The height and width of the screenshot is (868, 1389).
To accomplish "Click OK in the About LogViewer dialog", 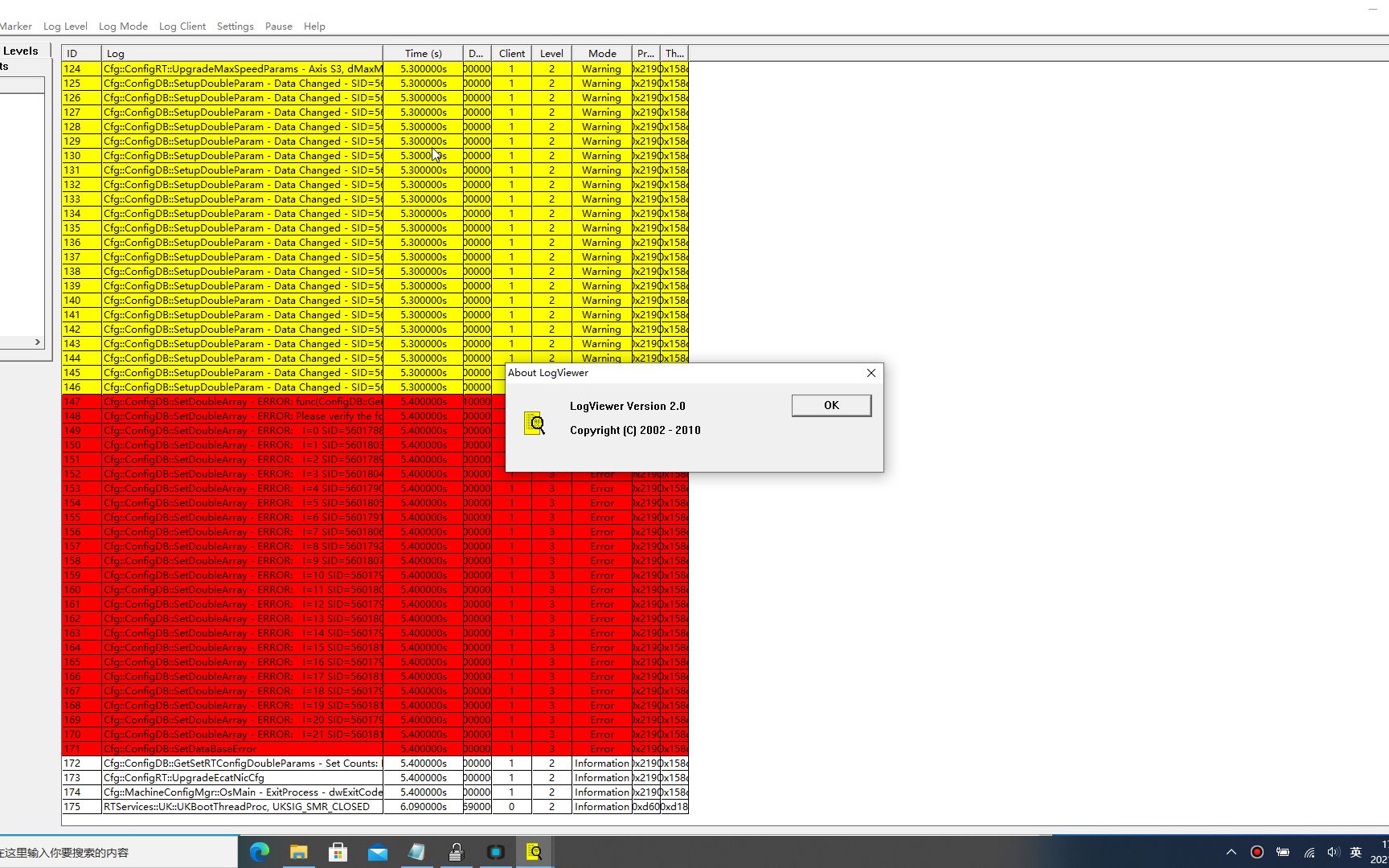I will (831, 405).
